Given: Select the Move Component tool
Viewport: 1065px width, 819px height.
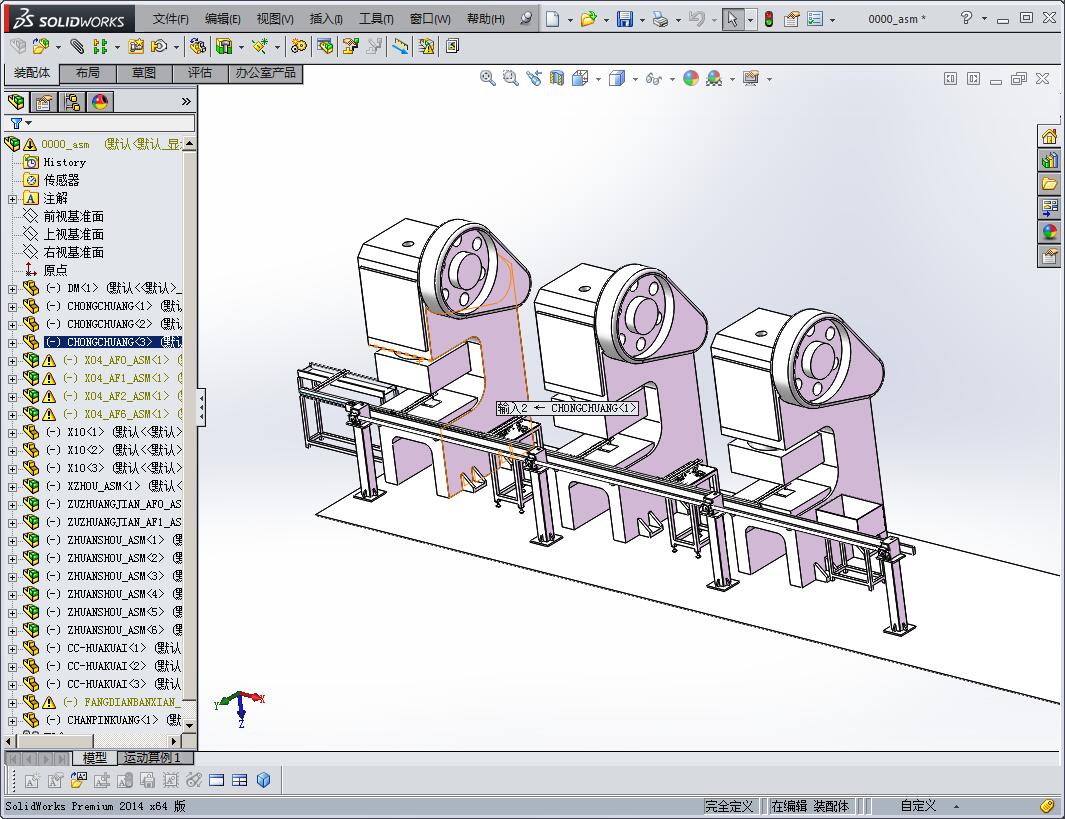Looking at the screenshot, I should point(158,46).
